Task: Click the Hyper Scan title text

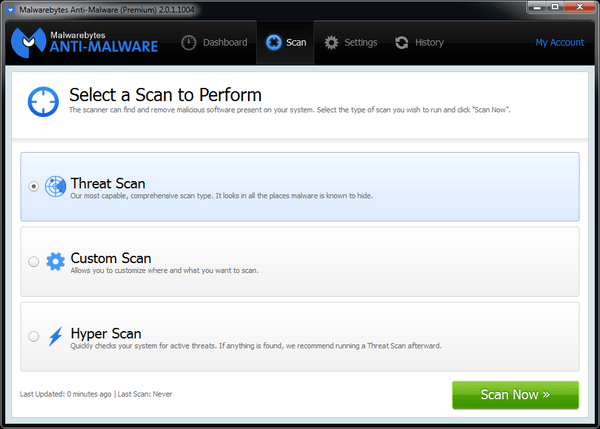Action: [x=106, y=333]
